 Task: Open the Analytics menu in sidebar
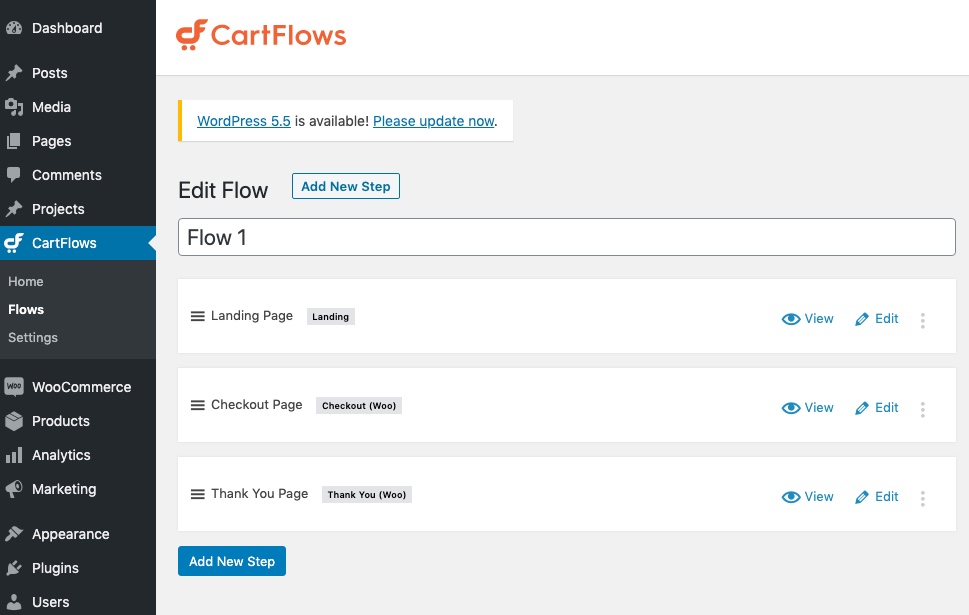[61, 455]
